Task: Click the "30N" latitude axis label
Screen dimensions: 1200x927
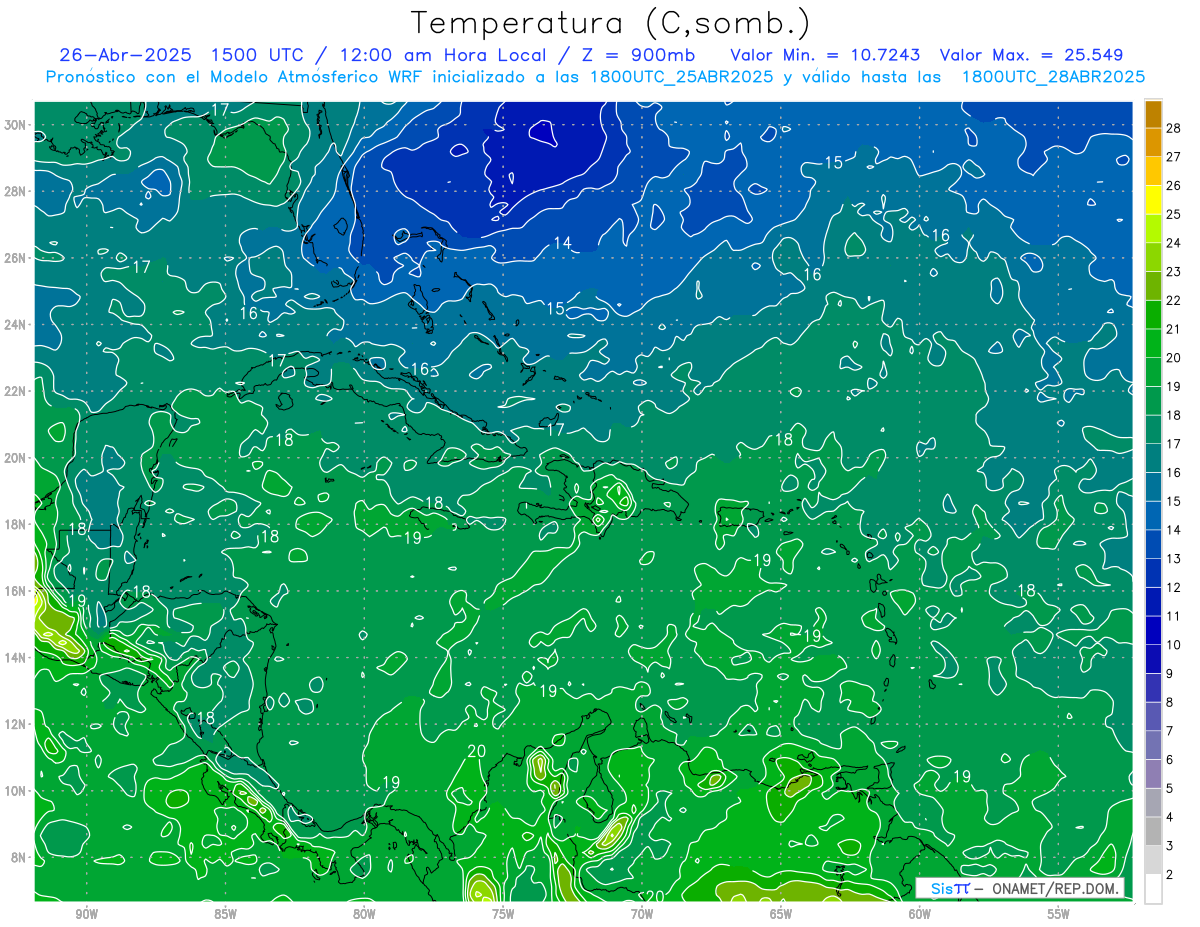Action: coord(17,125)
